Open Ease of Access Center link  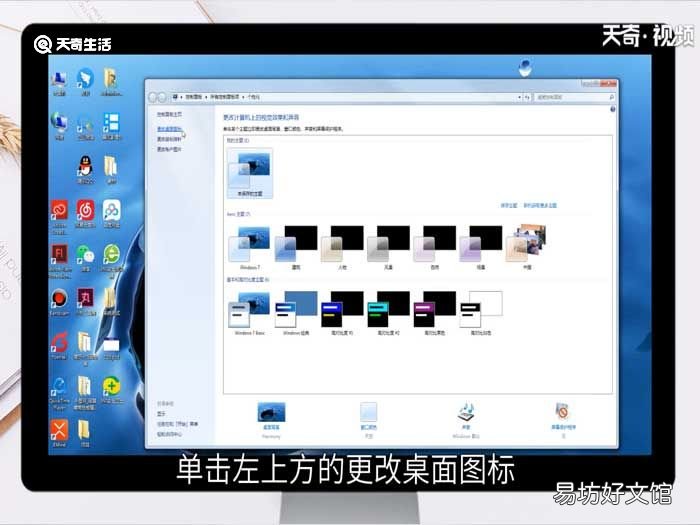click(169, 434)
